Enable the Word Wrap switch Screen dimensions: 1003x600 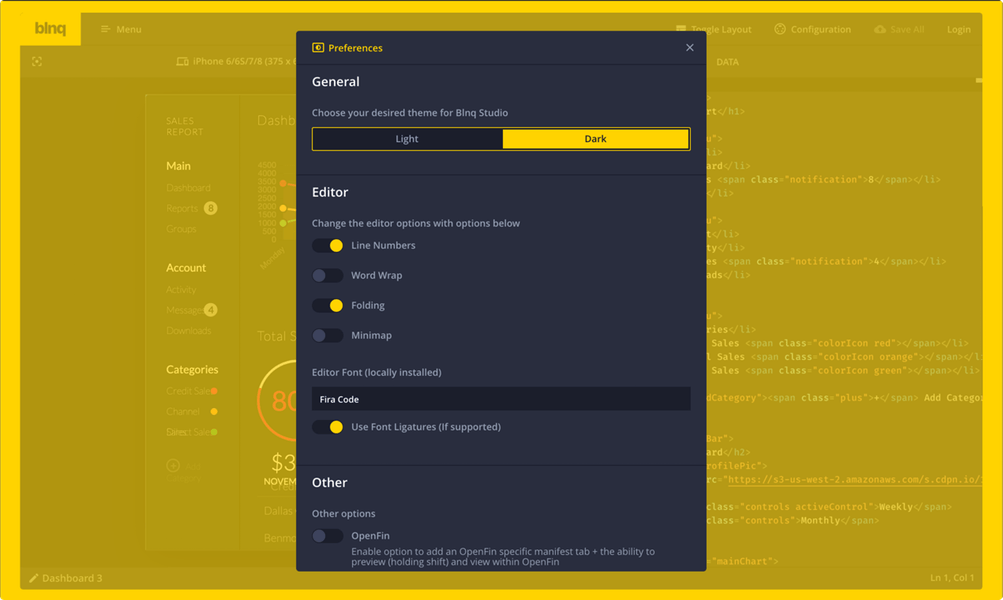(328, 276)
